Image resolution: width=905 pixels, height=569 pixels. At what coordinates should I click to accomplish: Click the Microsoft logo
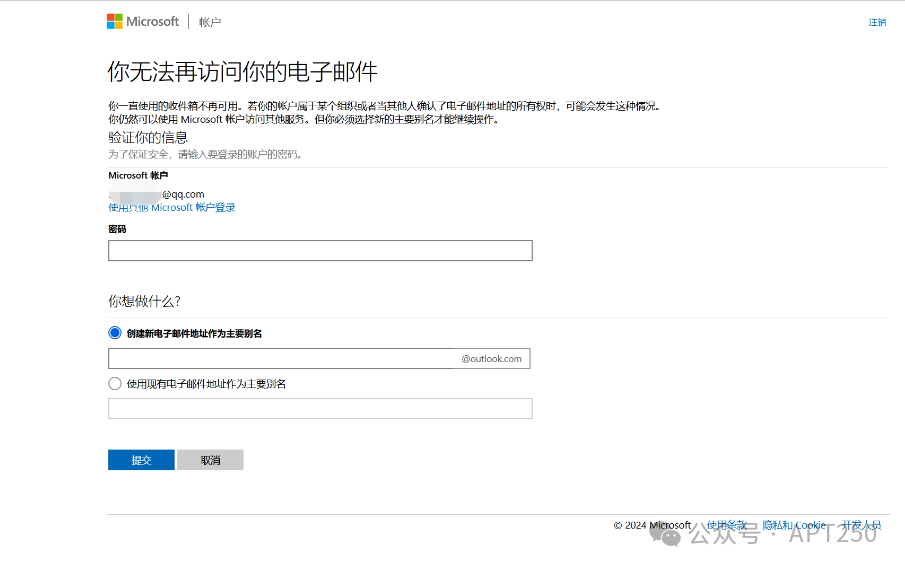(143, 22)
